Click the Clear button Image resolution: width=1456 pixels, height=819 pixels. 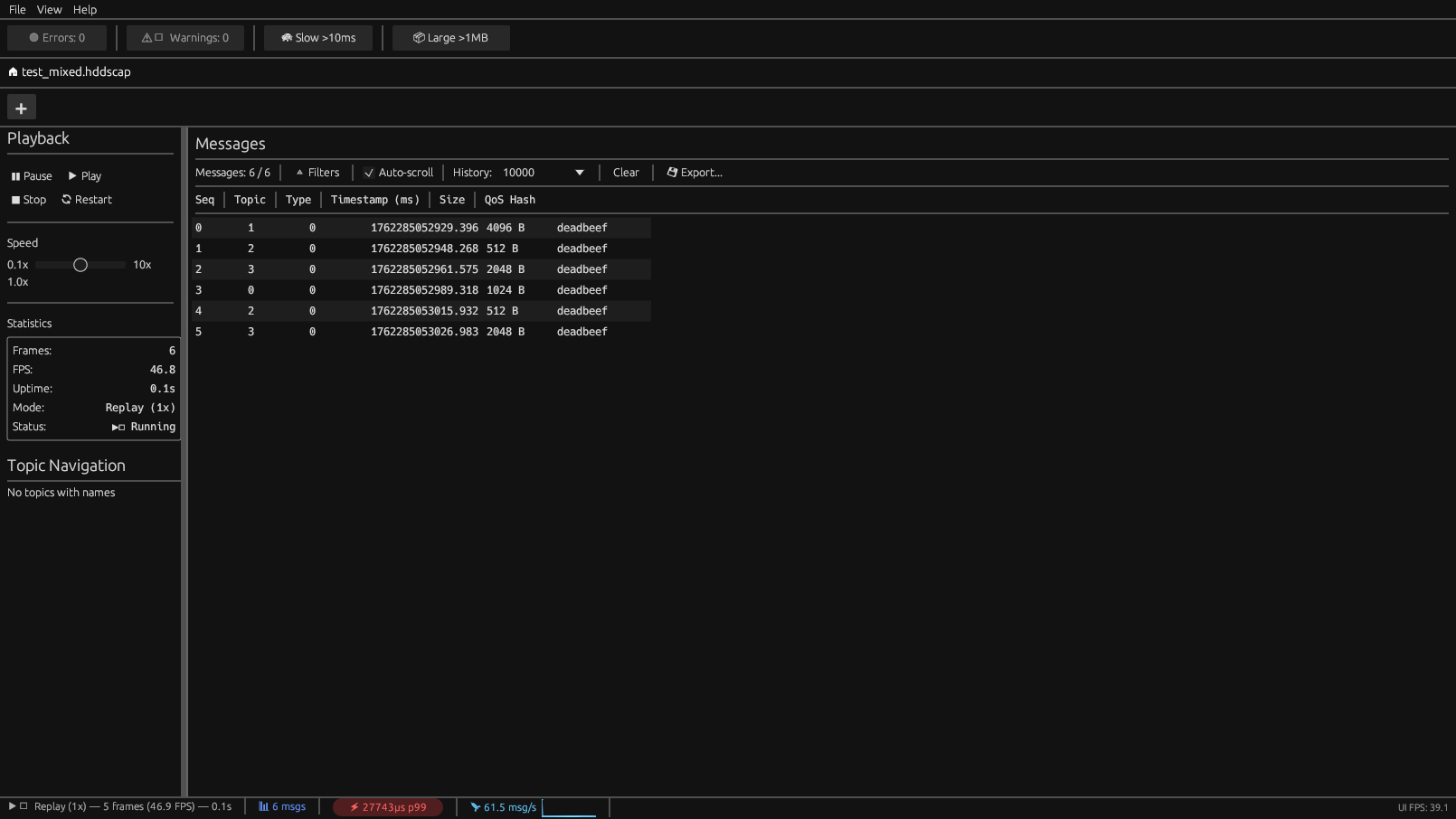coord(625,172)
